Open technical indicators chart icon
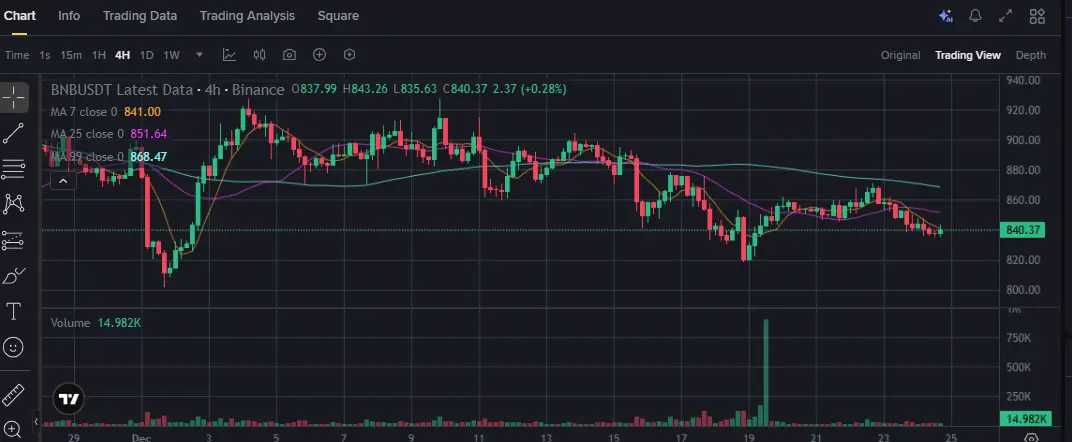The height and width of the screenshot is (442, 1072). [229, 55]
